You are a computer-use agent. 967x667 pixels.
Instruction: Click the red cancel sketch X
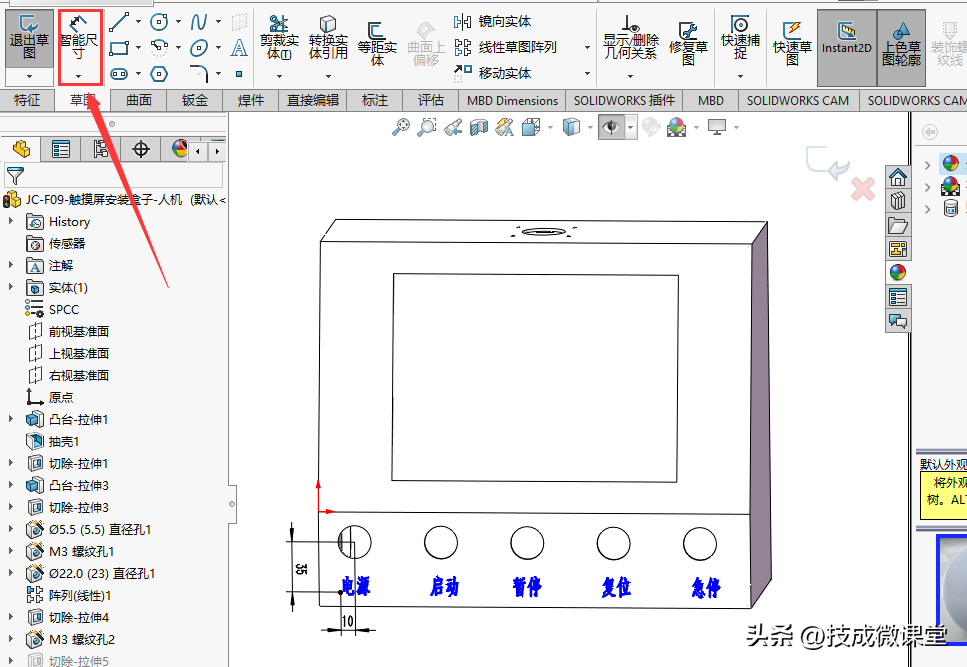[x=863, y=189]
